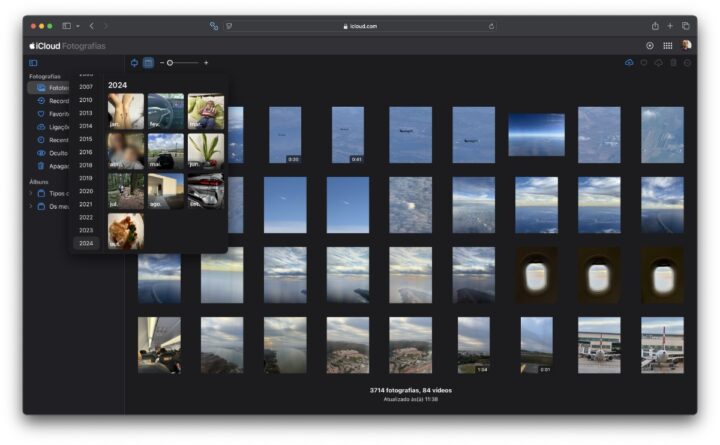720x445 pixels.
Task: Click the icloud.com address bar
Action: coord(360,26)
